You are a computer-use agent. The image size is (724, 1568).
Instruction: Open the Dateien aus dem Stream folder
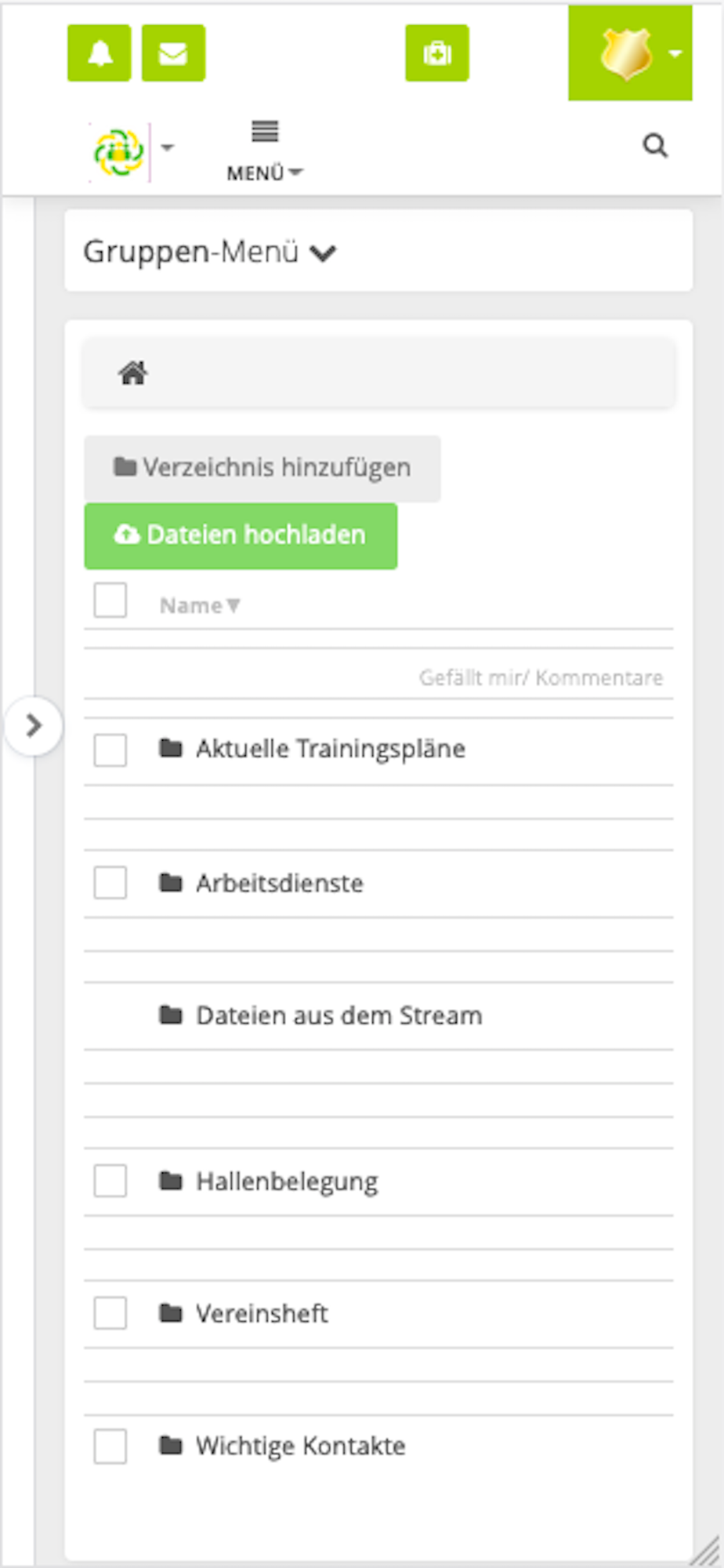coord(339,1015)
